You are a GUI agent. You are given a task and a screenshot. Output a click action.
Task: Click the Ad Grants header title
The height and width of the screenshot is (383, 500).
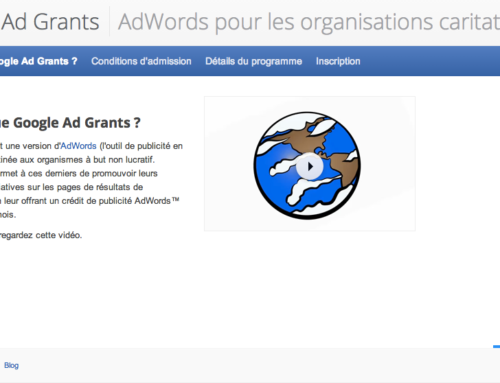pyautogui.click(x=50, y=22)
